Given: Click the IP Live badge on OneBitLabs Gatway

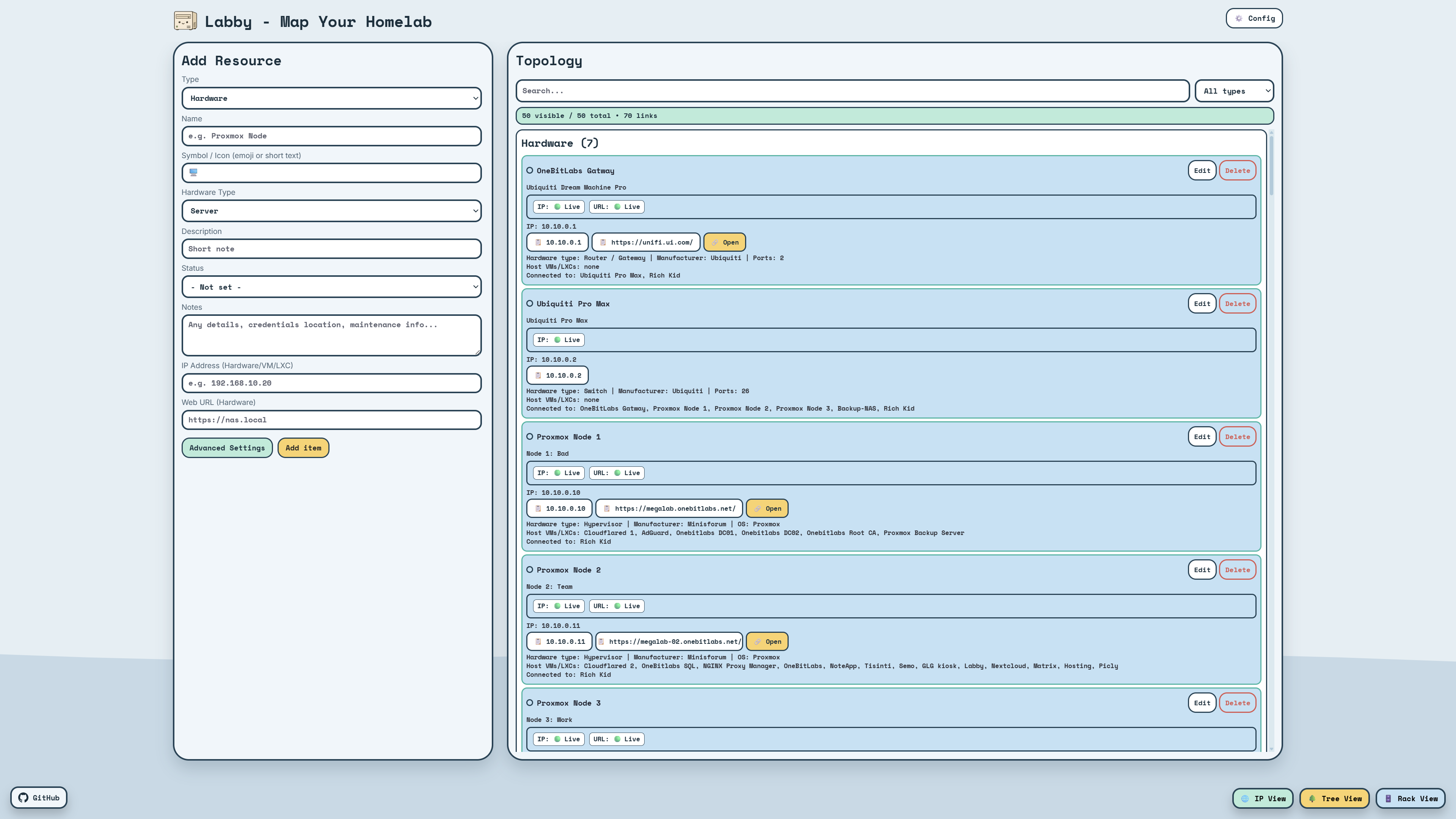Looking at the screenshot, I should (559, 207).
